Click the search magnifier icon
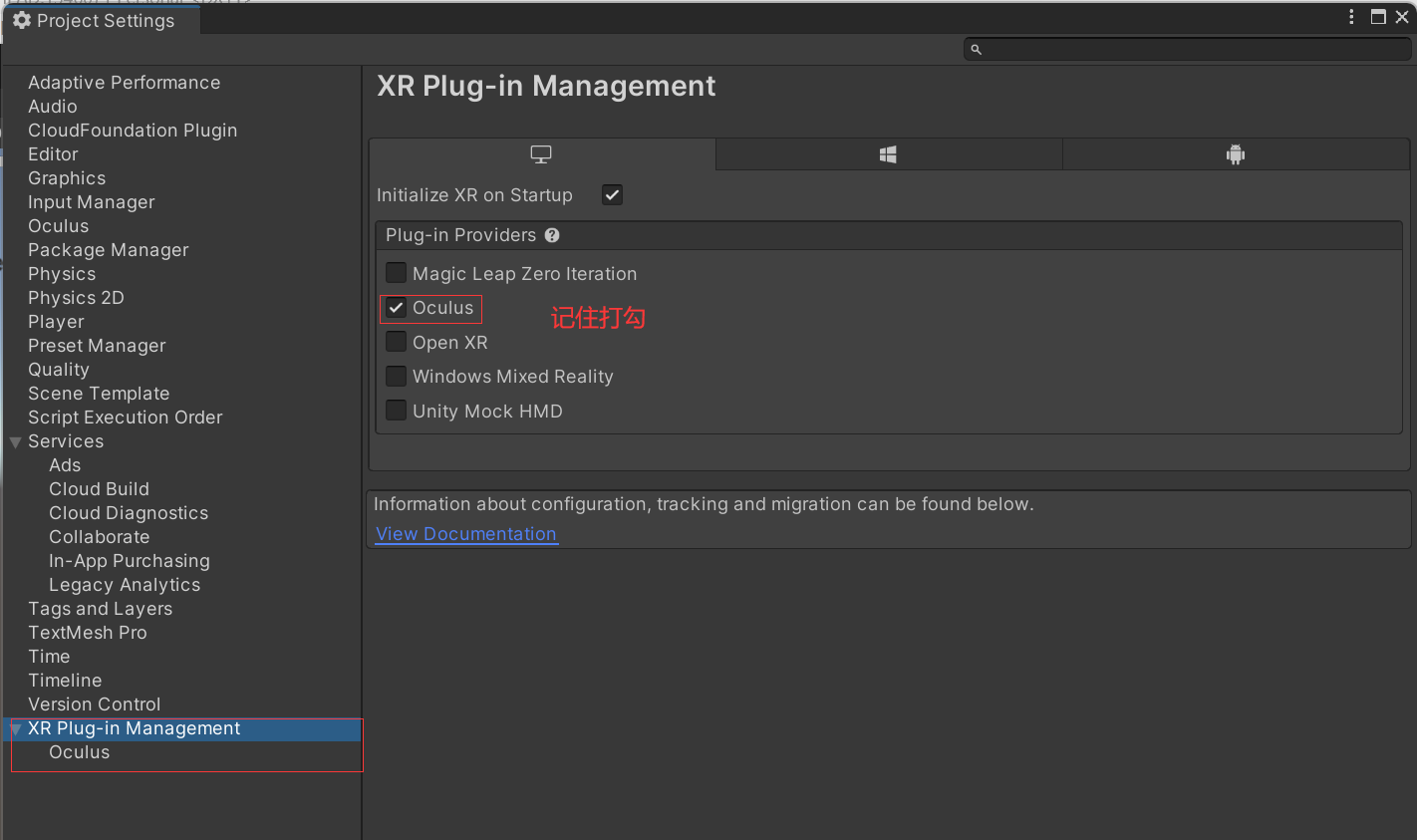Viewport: 1417px width, 840px height. (977, 49)
